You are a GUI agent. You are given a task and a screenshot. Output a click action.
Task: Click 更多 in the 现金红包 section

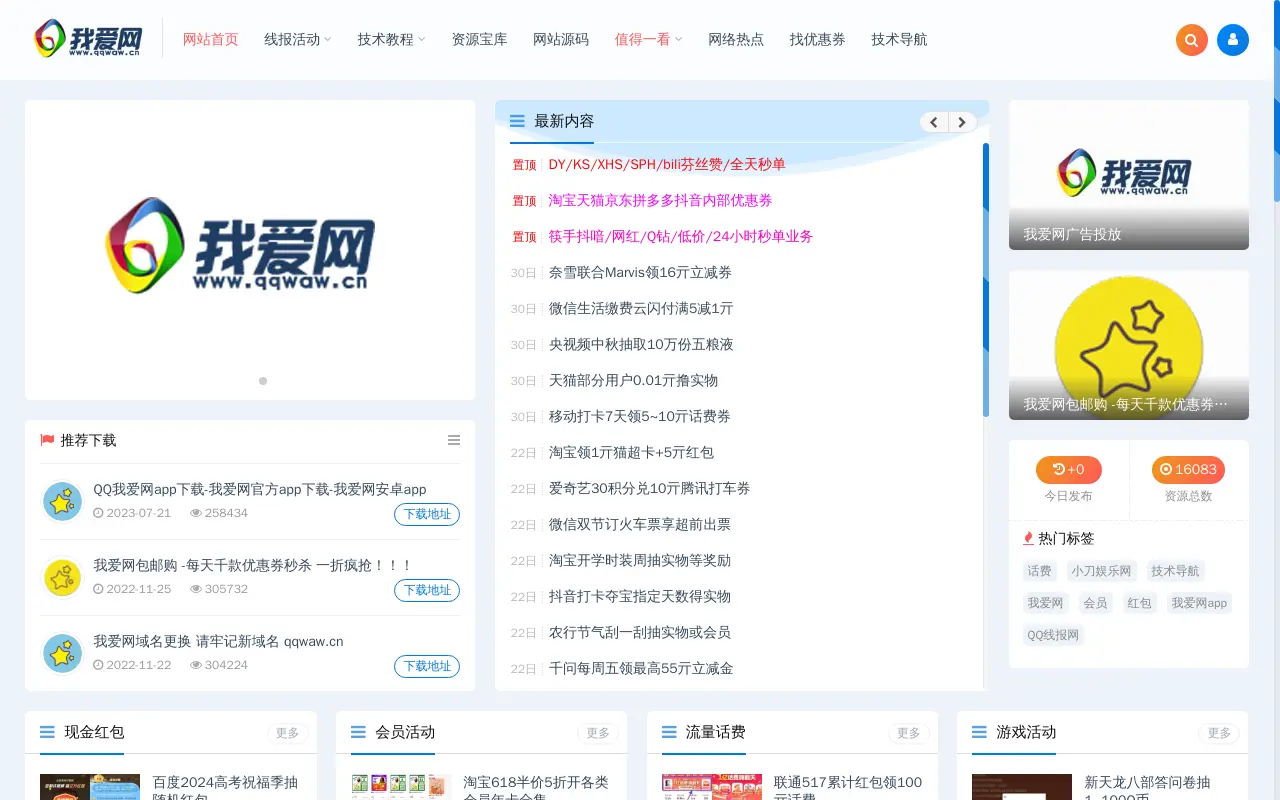(x=288, y=733)
